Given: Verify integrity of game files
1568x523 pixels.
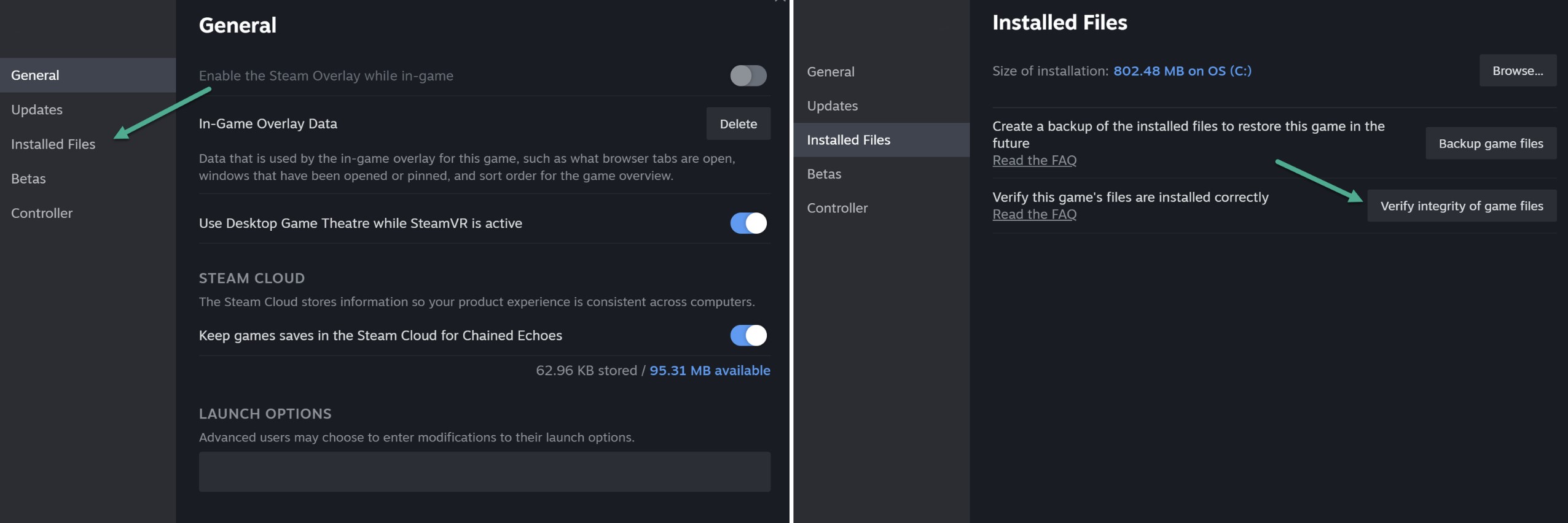Looking at the screenshot, I should point(1462,206).
